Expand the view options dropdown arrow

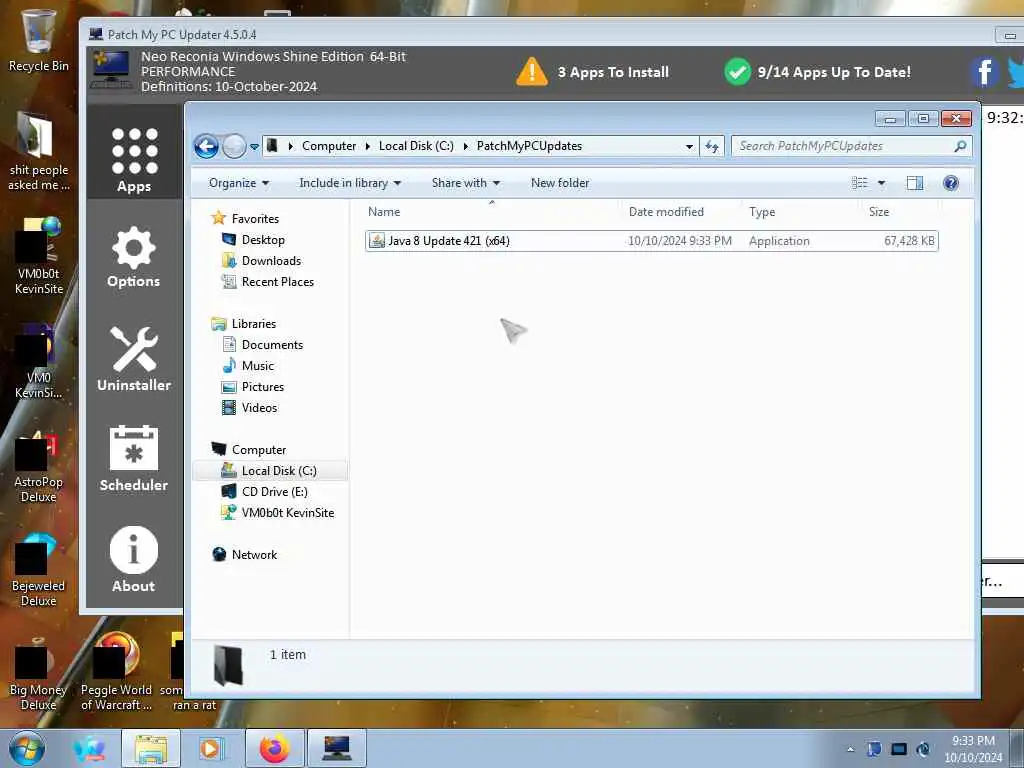[881, 183]
